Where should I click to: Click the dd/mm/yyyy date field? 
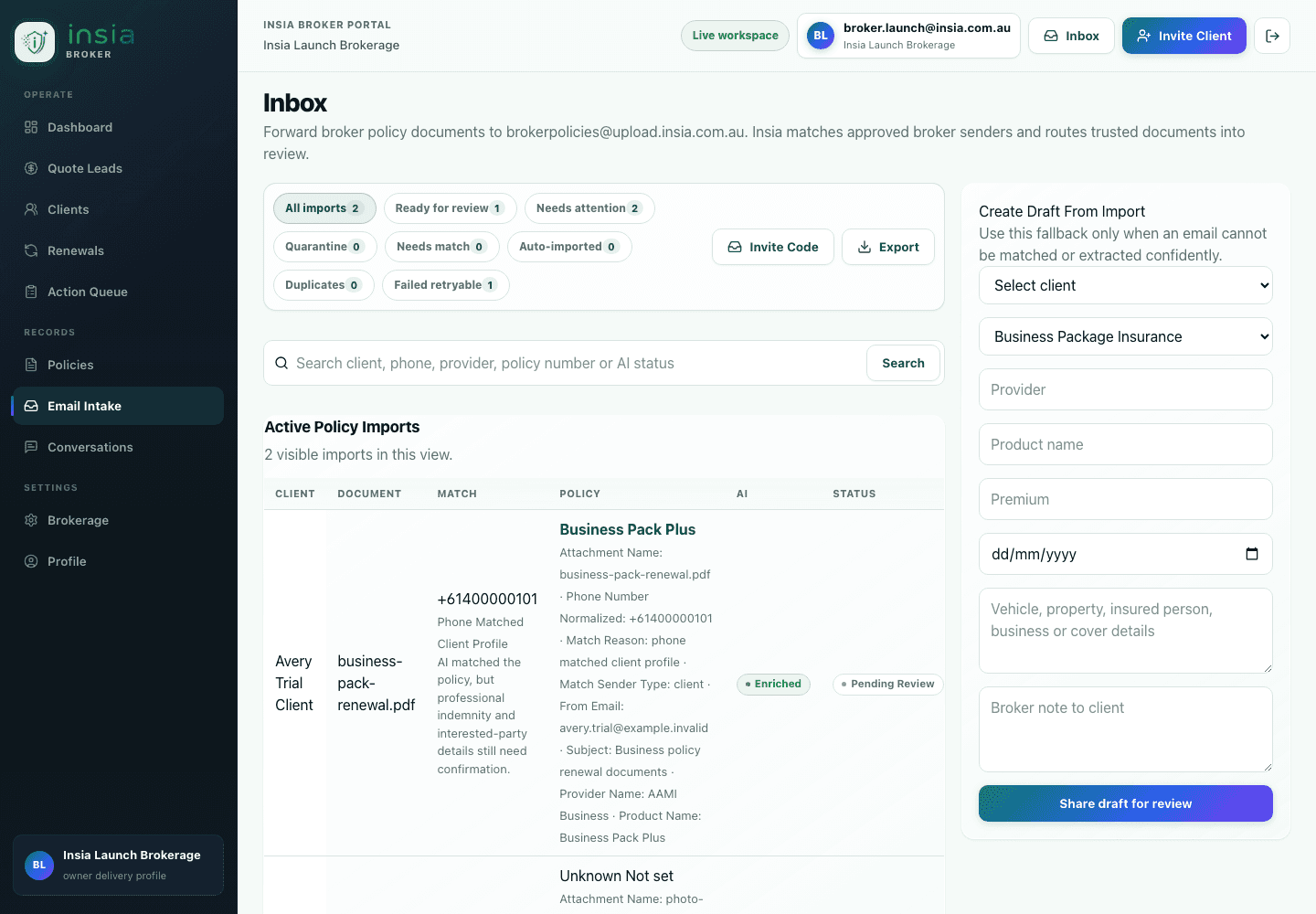point(1126,554)
